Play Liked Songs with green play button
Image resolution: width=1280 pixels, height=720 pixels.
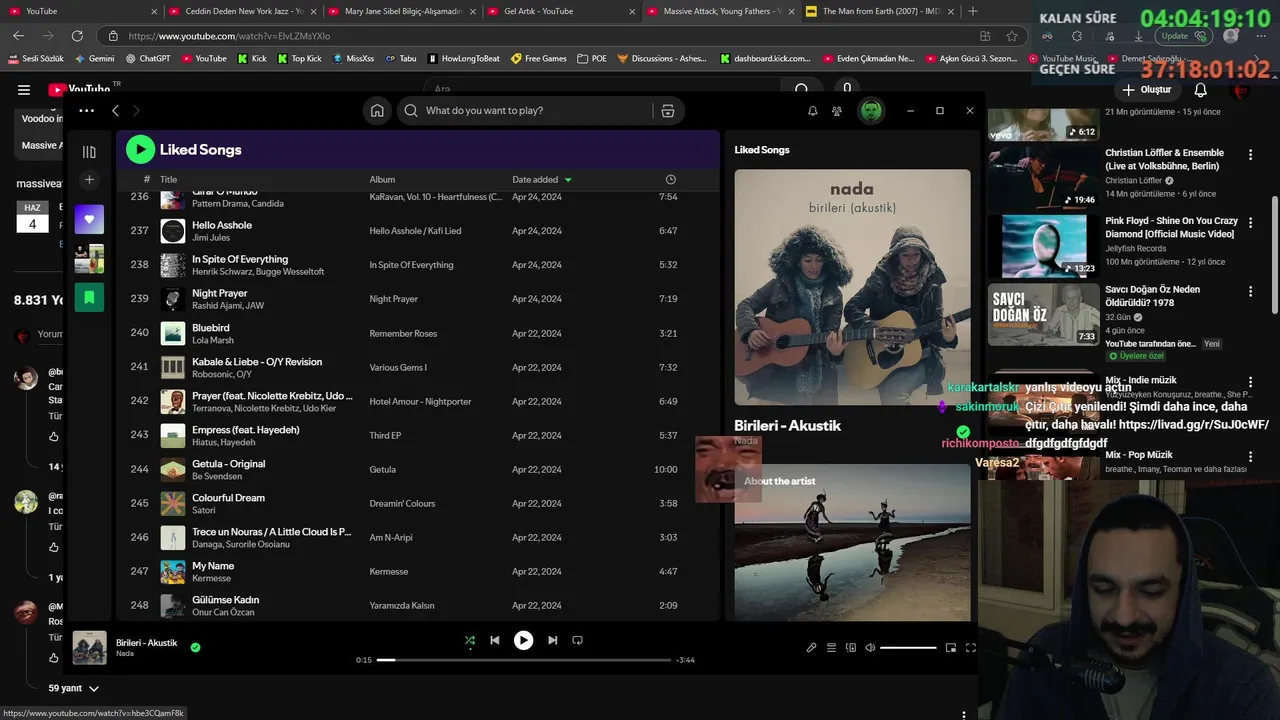click(140, 150)
